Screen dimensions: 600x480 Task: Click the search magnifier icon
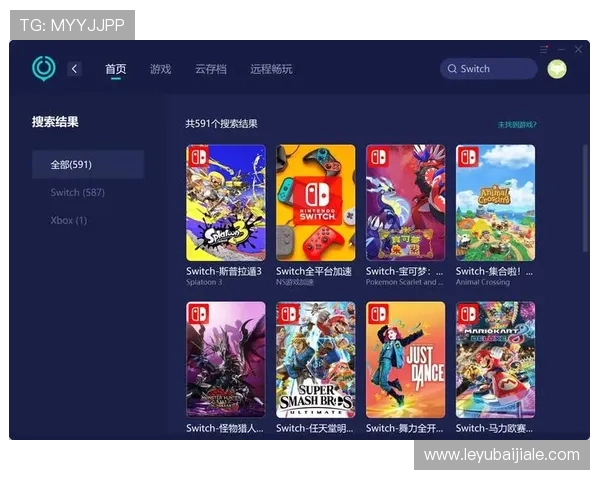coord(452,69)
